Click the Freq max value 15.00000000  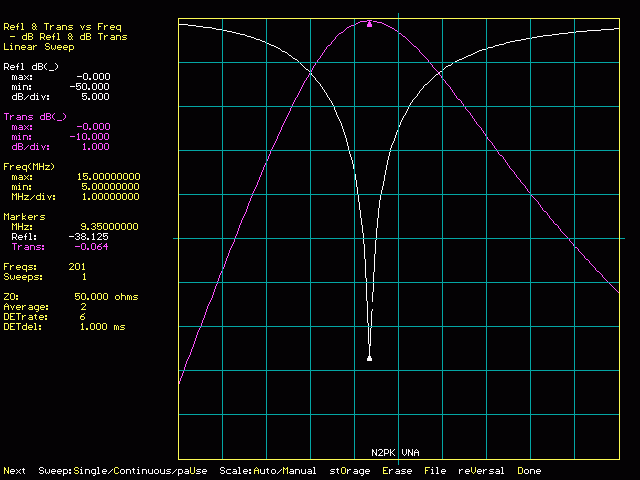109,177
